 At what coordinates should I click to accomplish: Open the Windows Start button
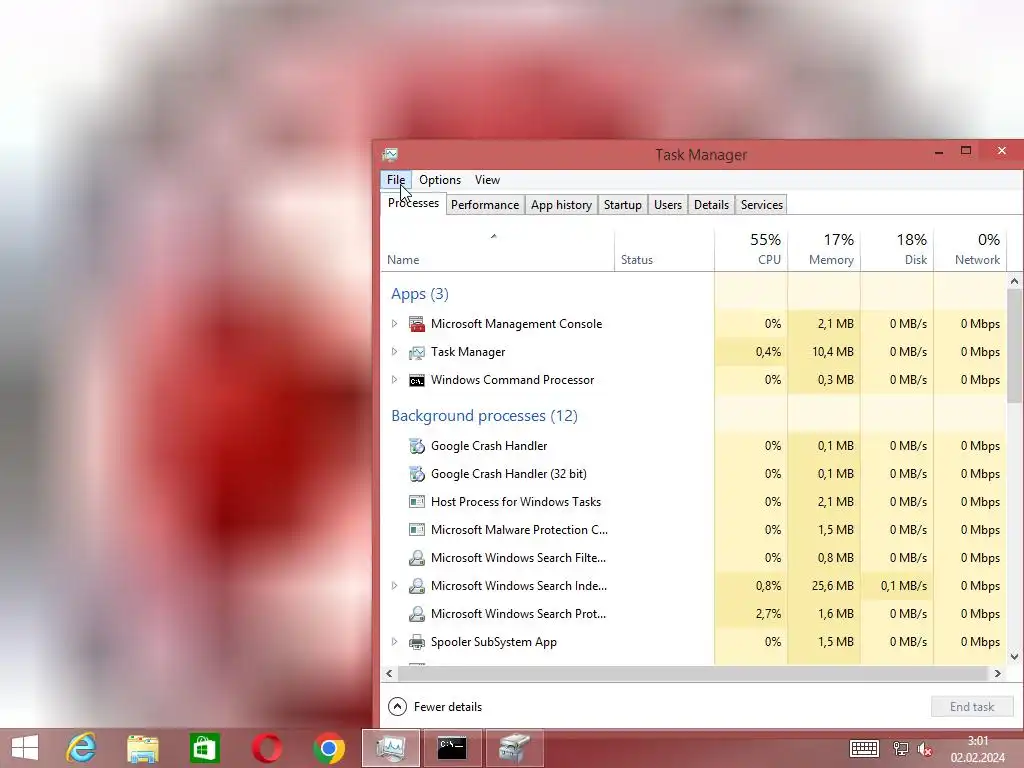tap(25, 748)
